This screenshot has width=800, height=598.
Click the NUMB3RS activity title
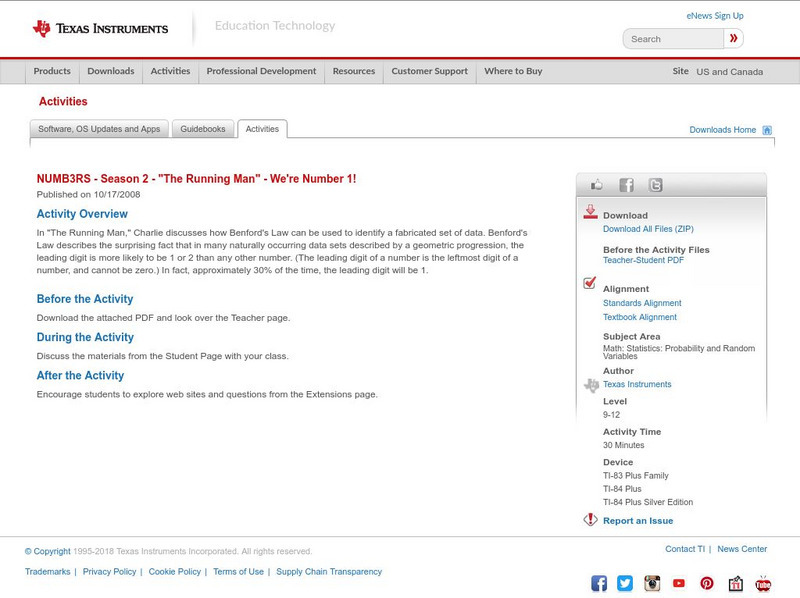click(x=196, y=179)
